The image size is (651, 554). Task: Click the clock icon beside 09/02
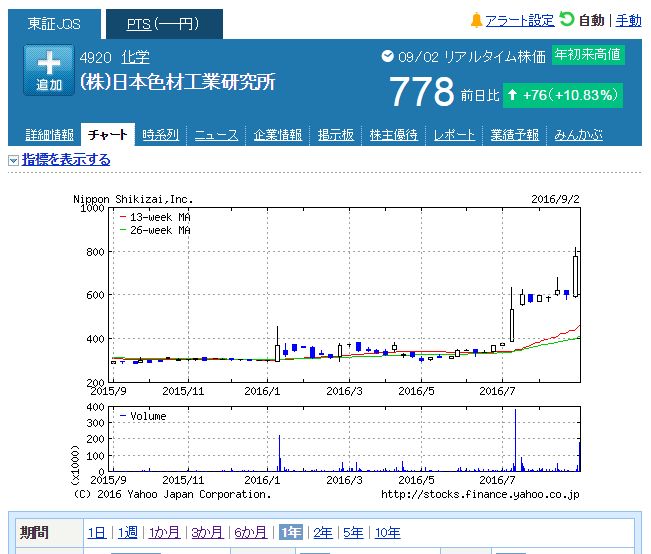[x=387, y=56]
